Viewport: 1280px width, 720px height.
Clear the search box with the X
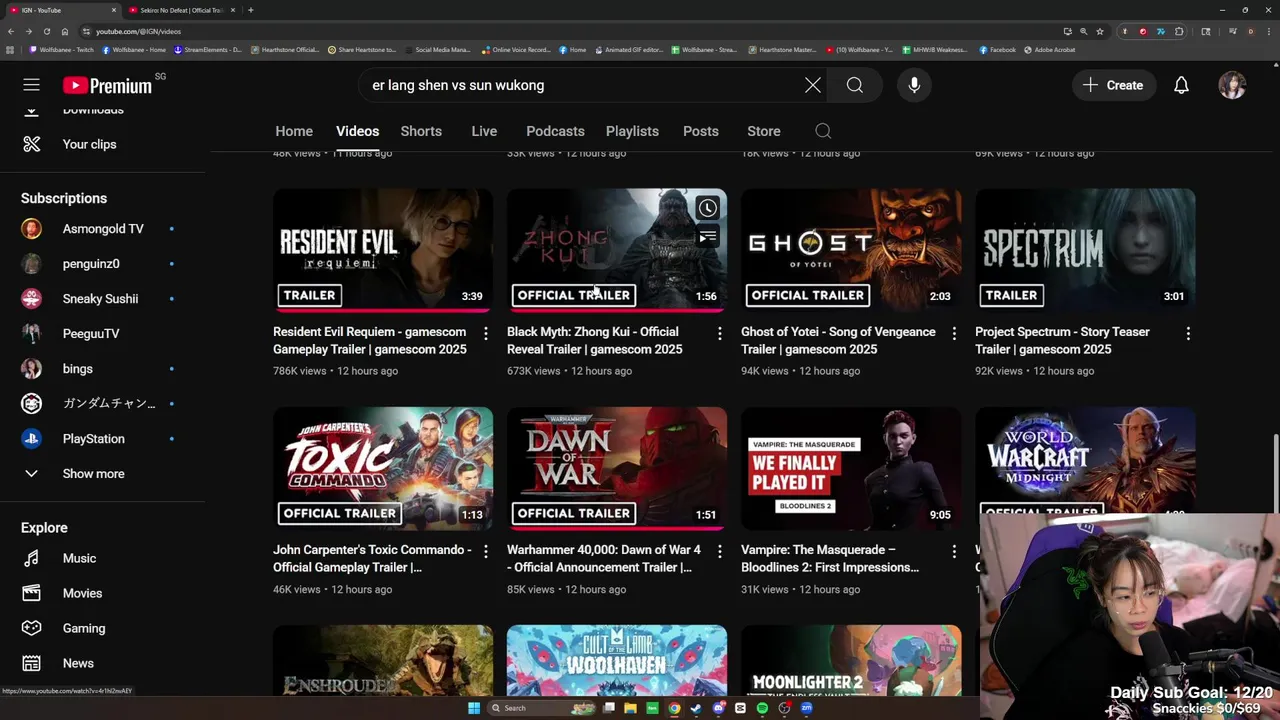click(x=813, y=85)
